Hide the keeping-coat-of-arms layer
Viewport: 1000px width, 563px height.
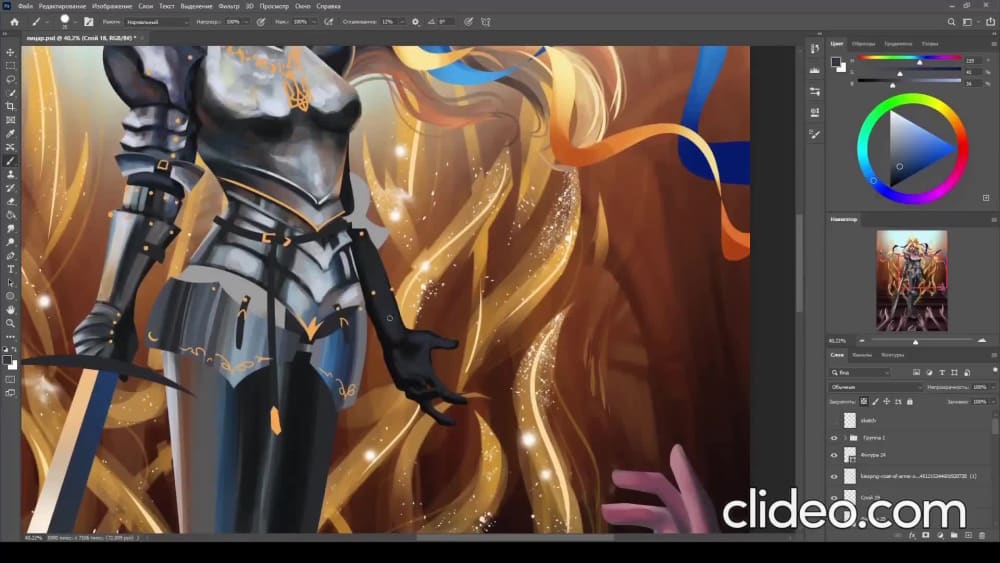[x=834, y=476]
